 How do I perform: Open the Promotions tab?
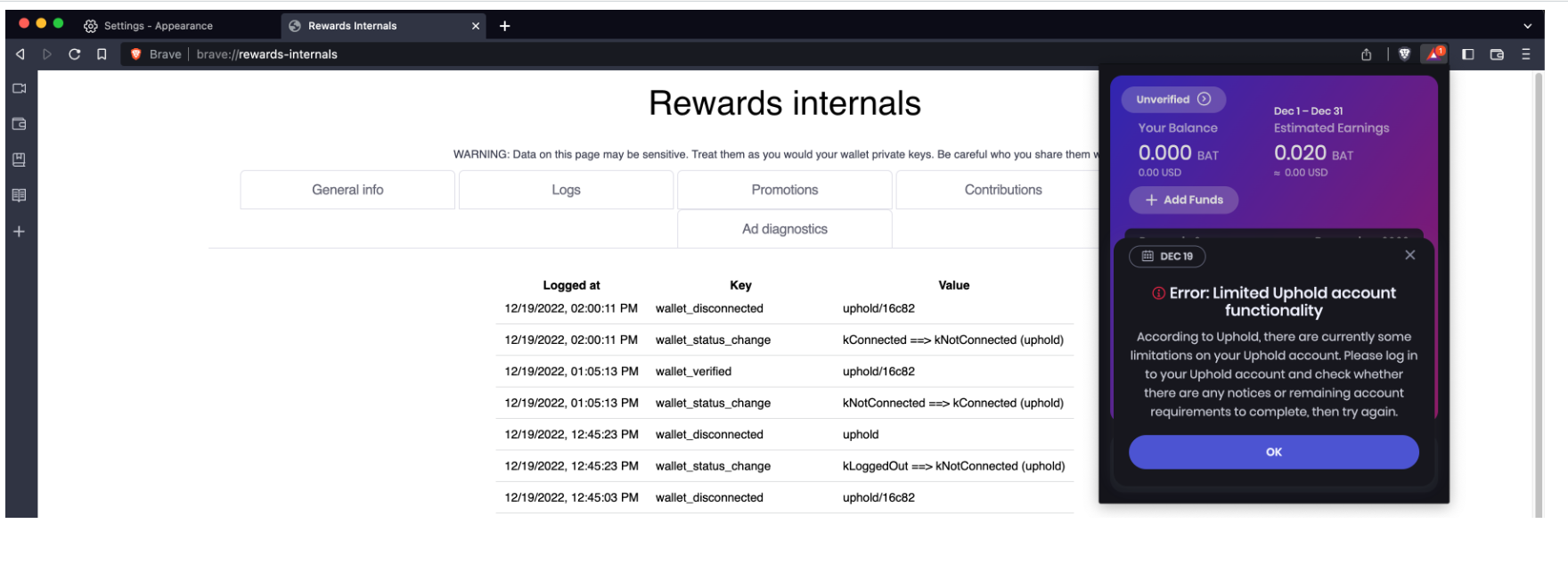click(785, 190)
